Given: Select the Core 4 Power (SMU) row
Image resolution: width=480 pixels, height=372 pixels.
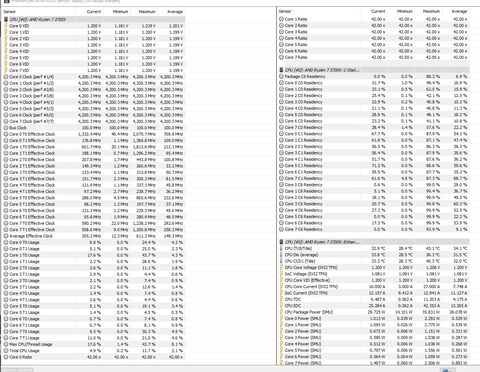Looking at the screenshot, I should 374,344.
